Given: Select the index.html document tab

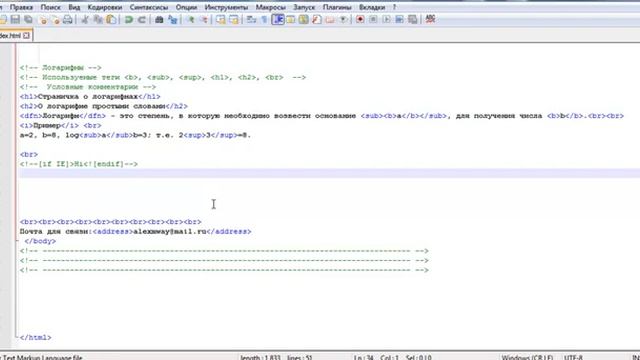Looking at the screenshot, I should [12, 36].
